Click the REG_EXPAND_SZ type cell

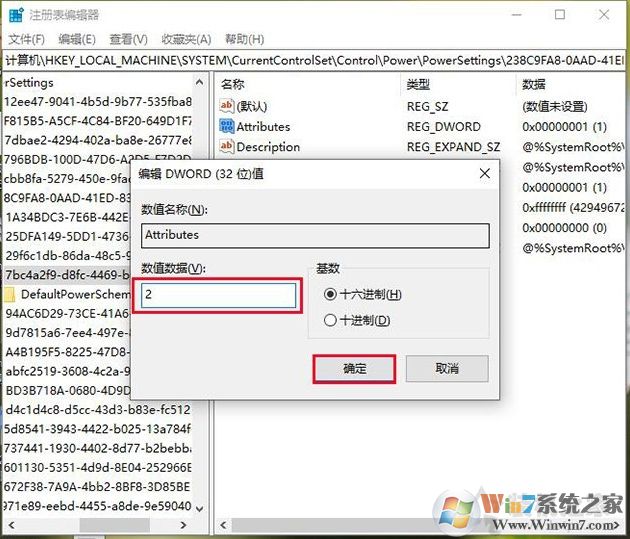point(453,147)
